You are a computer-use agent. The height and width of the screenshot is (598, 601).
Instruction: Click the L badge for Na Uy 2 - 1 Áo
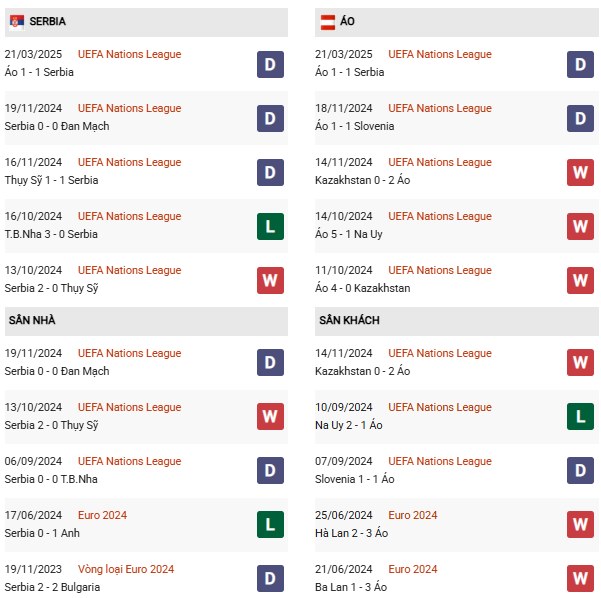[x=580, y=416]
